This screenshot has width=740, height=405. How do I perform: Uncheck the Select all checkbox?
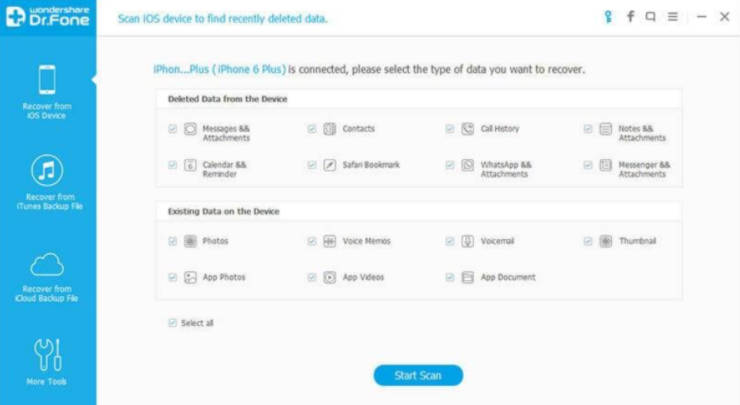172,323
